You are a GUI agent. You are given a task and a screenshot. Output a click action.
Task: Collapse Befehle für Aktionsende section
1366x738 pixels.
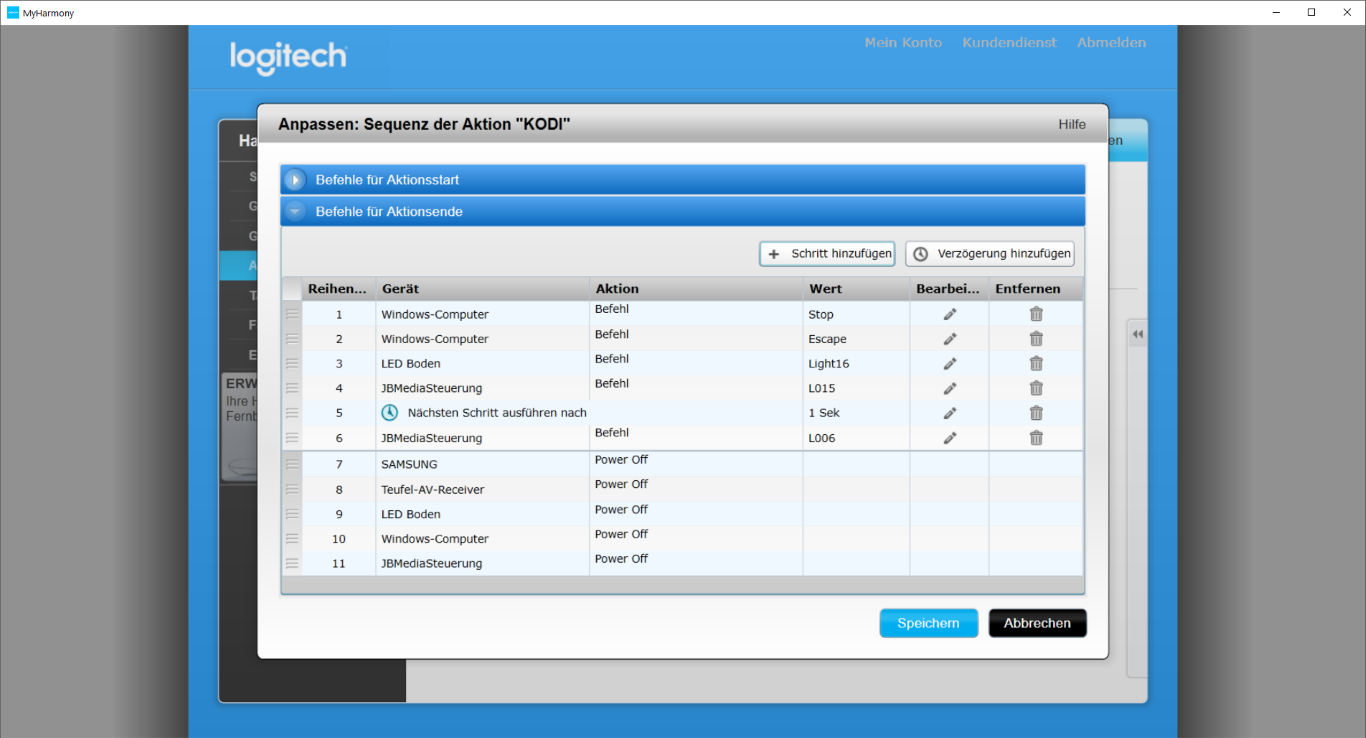(x=295, y=212)
